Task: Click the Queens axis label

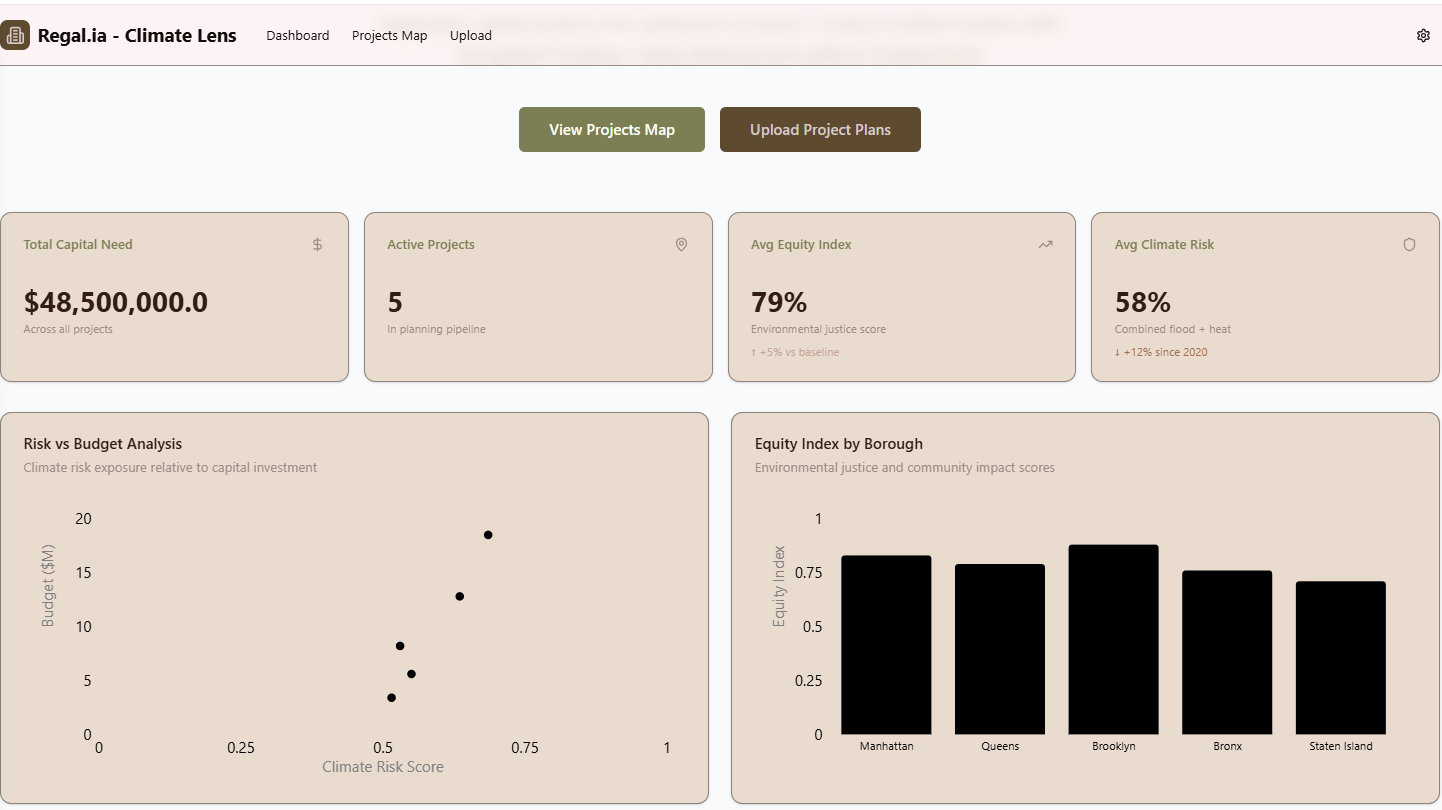Action: coord(1000,746)
